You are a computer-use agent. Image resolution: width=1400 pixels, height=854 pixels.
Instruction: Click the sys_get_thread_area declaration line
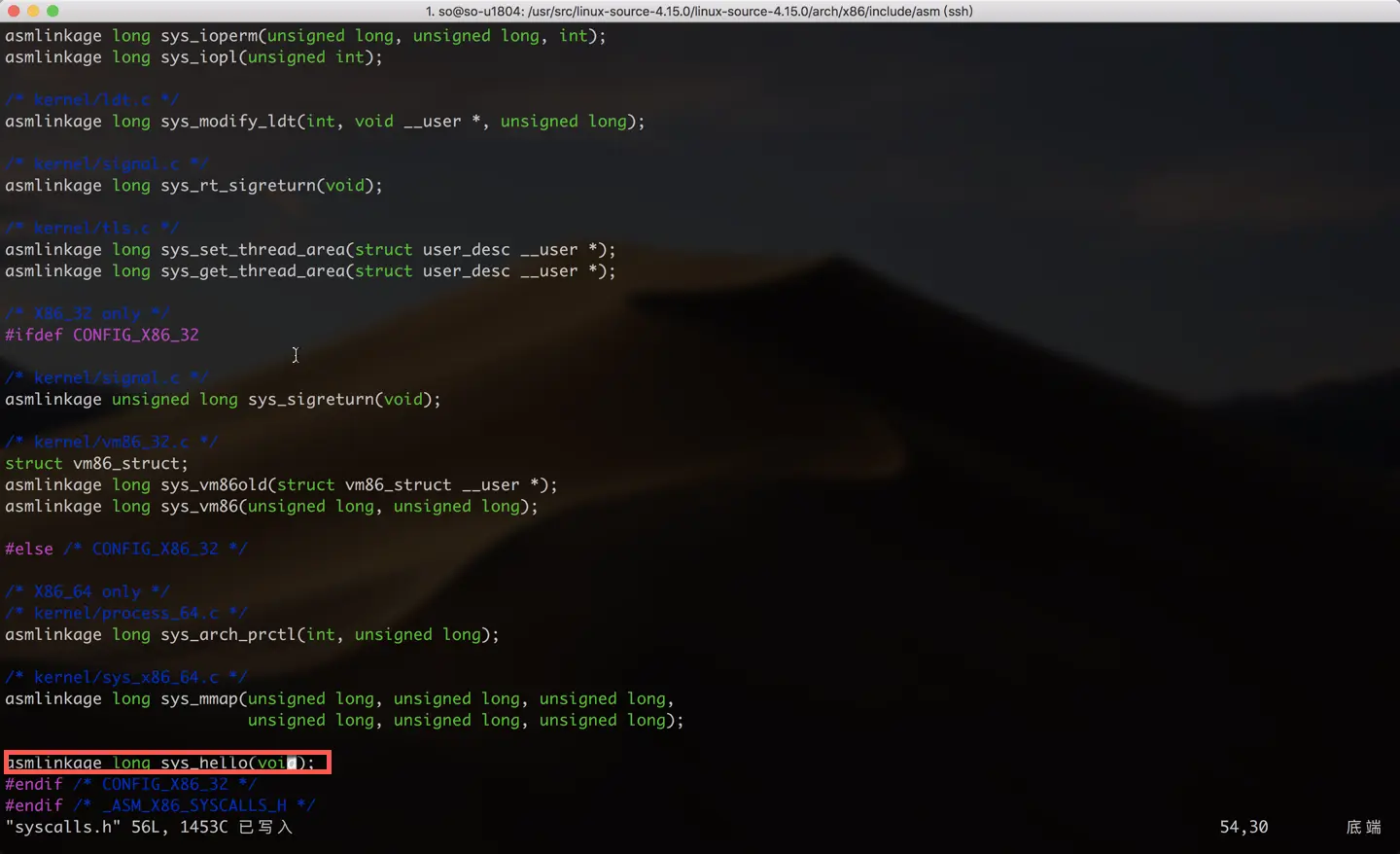tap(310, 271)
